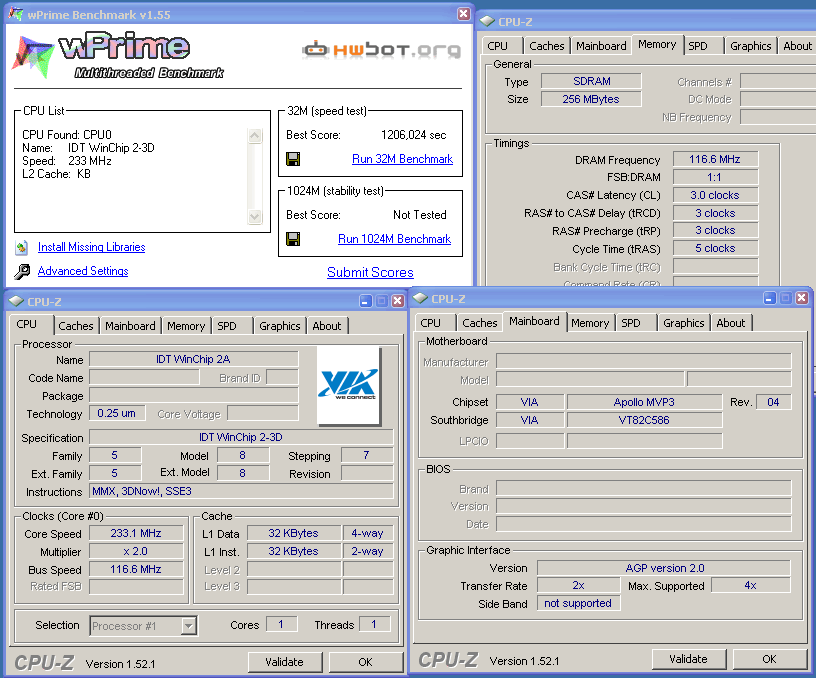Click the VIA logo in the Processor panel

(x=348, y=385)
